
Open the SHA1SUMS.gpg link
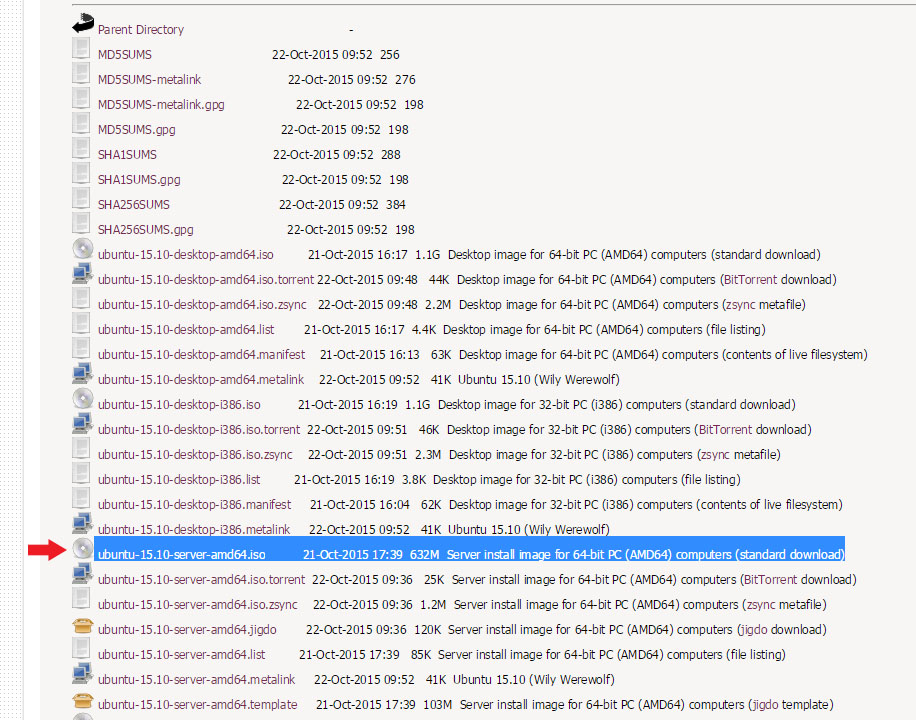[x=139, y=180]
